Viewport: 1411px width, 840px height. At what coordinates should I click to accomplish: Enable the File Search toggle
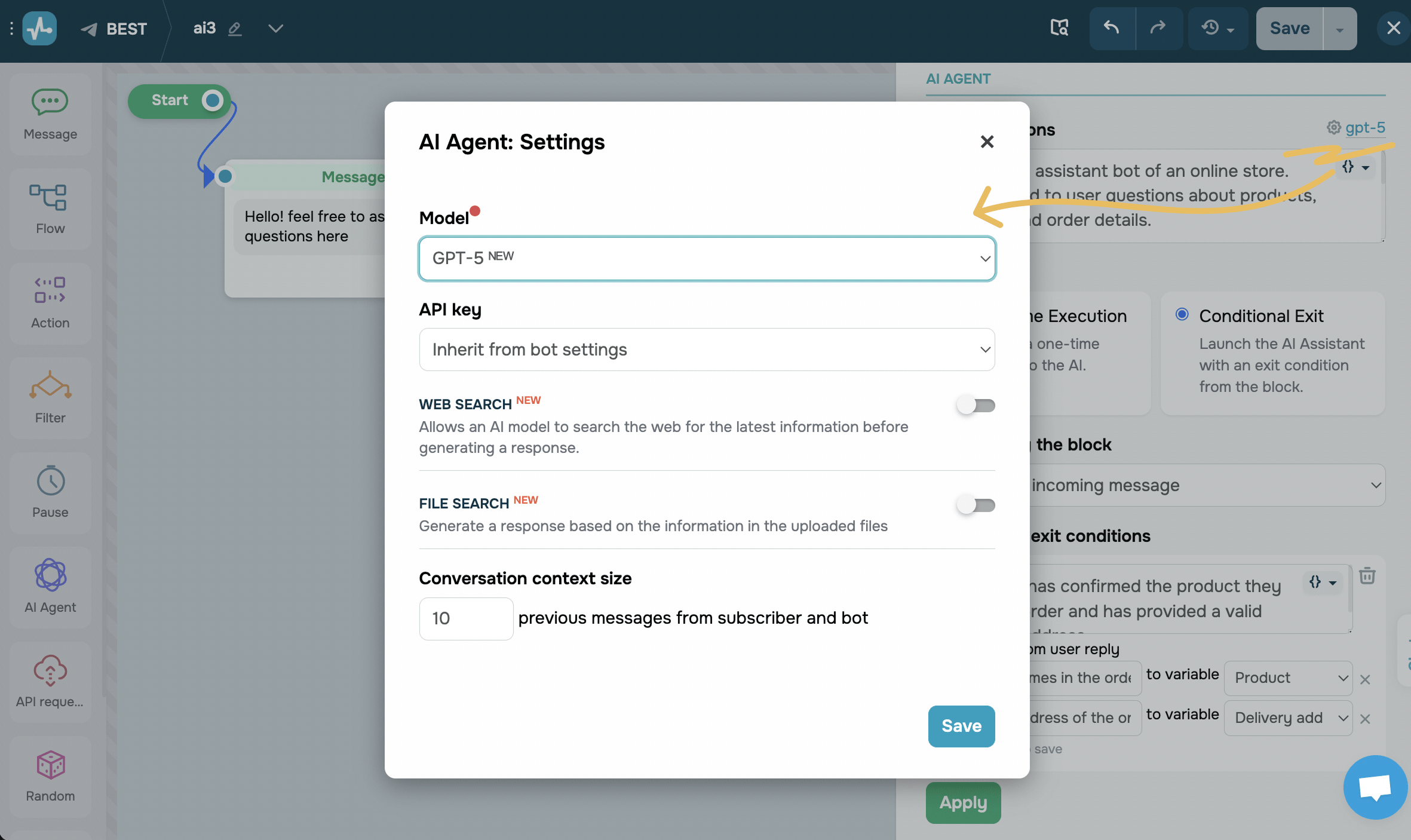pyautogui.click(x=976, y=505)
